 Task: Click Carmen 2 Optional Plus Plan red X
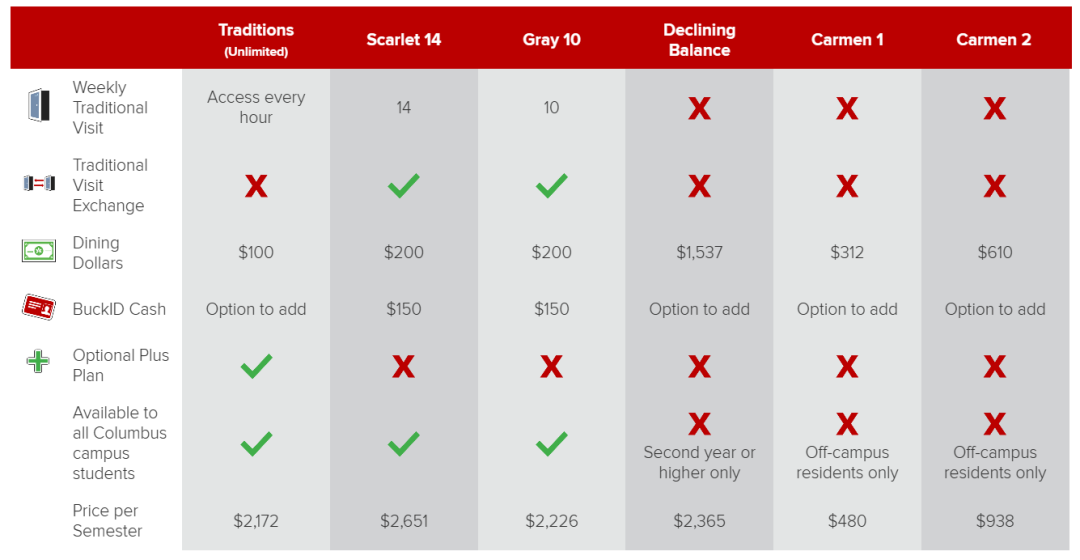(995, 366)
